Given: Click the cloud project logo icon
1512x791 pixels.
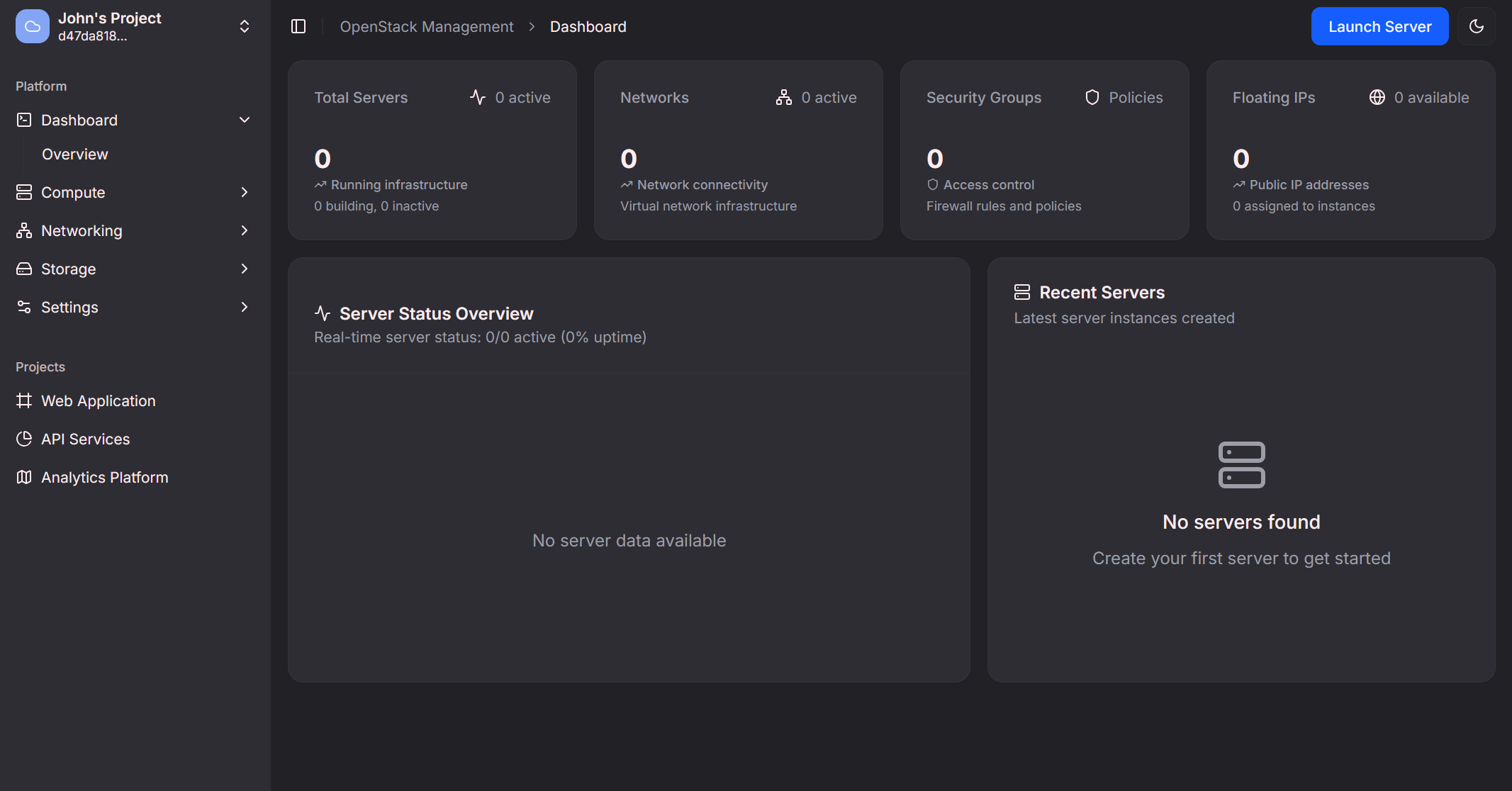Looking at the screenshot, I should click(33, 26).
